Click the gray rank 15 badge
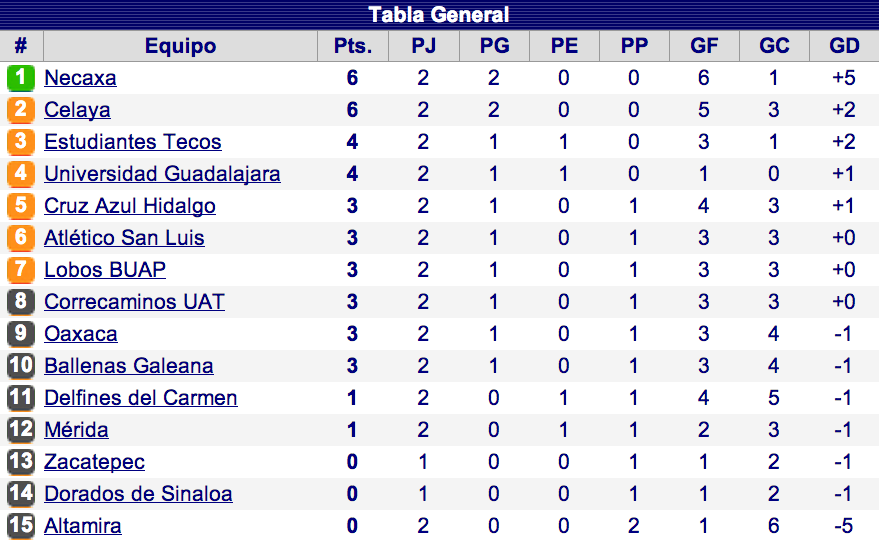 (21, 526)
